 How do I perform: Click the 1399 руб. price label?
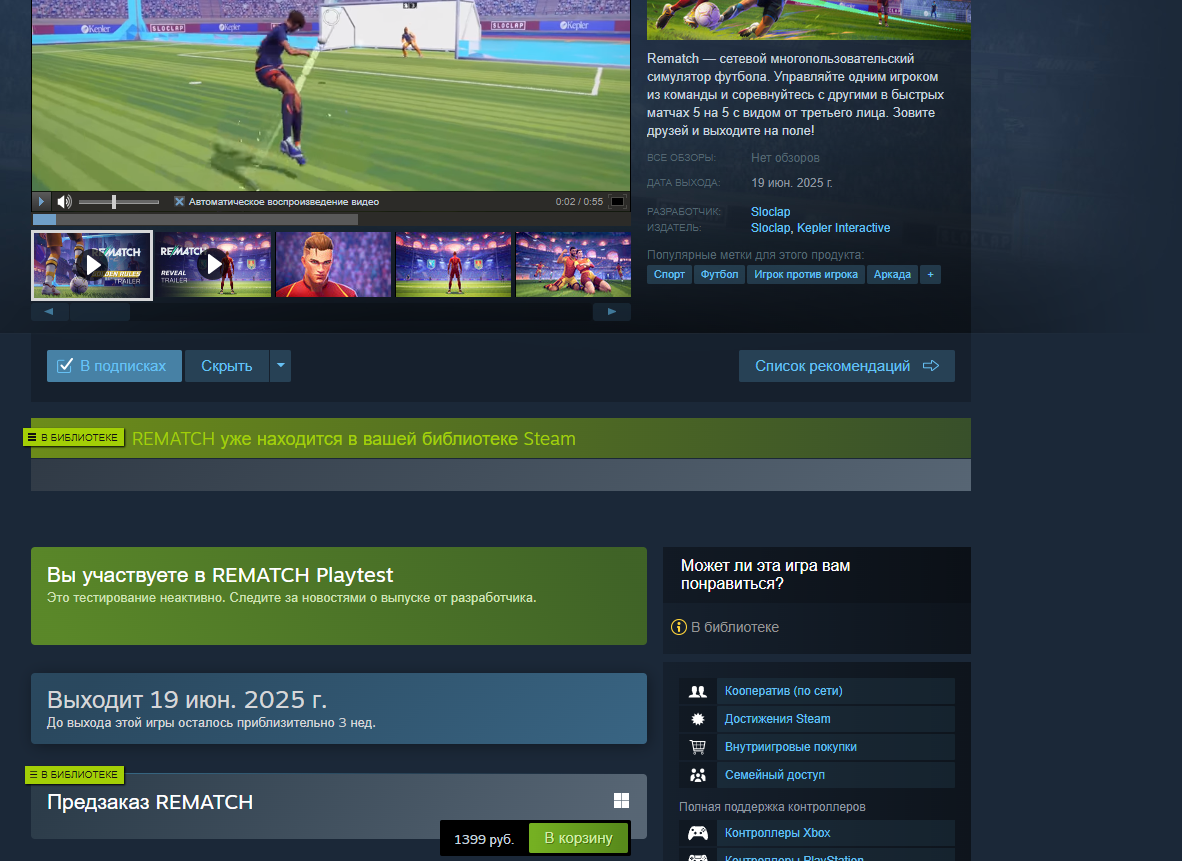[x=483, y=839]
